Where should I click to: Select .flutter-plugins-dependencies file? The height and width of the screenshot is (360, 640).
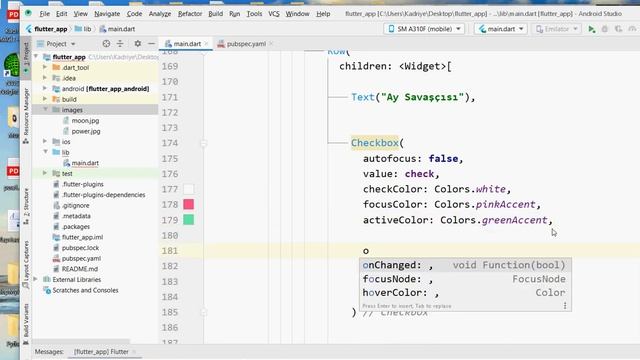click(103, 195)
